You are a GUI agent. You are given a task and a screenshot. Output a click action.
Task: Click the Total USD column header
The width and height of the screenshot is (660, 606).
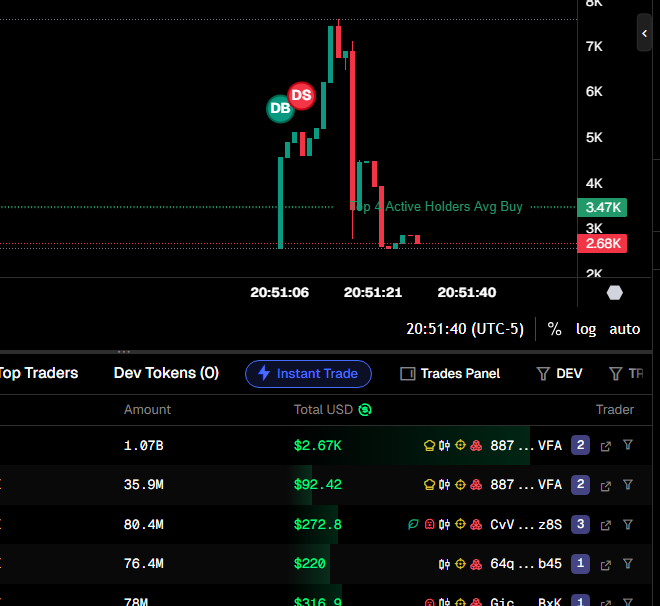point(323,409)
